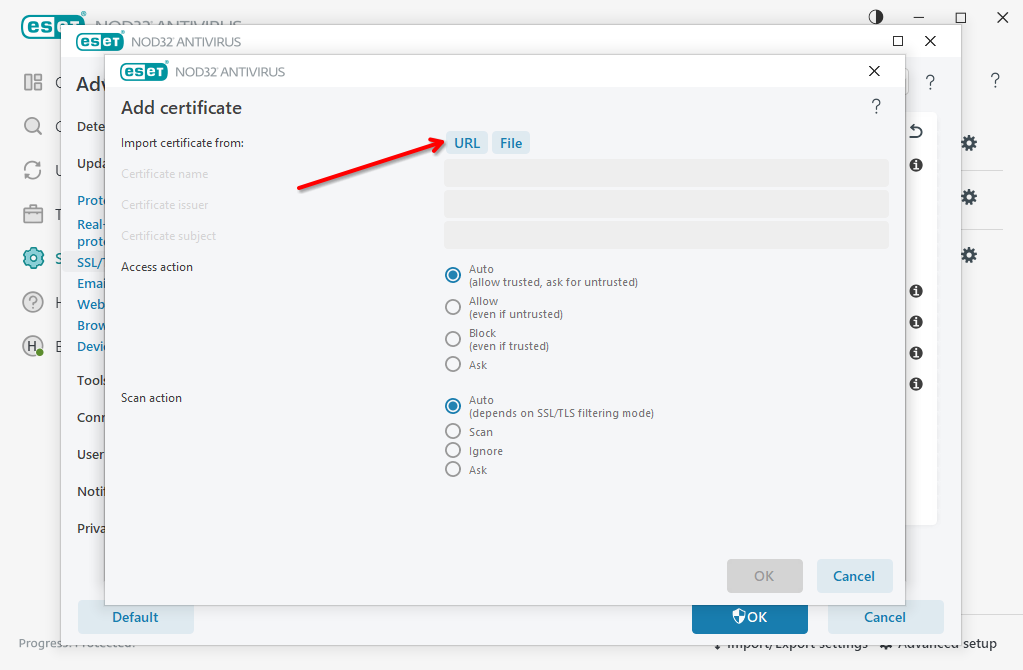Select Ignore under Scan action

point(453,450)
